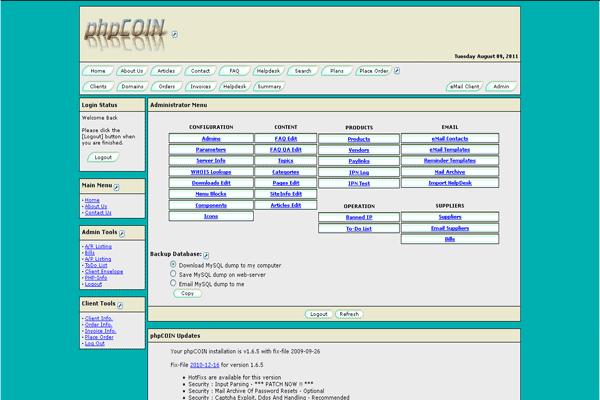Image resolution: width=600 pixels, height=400 pixels.
Task: Open the Import HelpDesk link
Action: pos(450,183)
